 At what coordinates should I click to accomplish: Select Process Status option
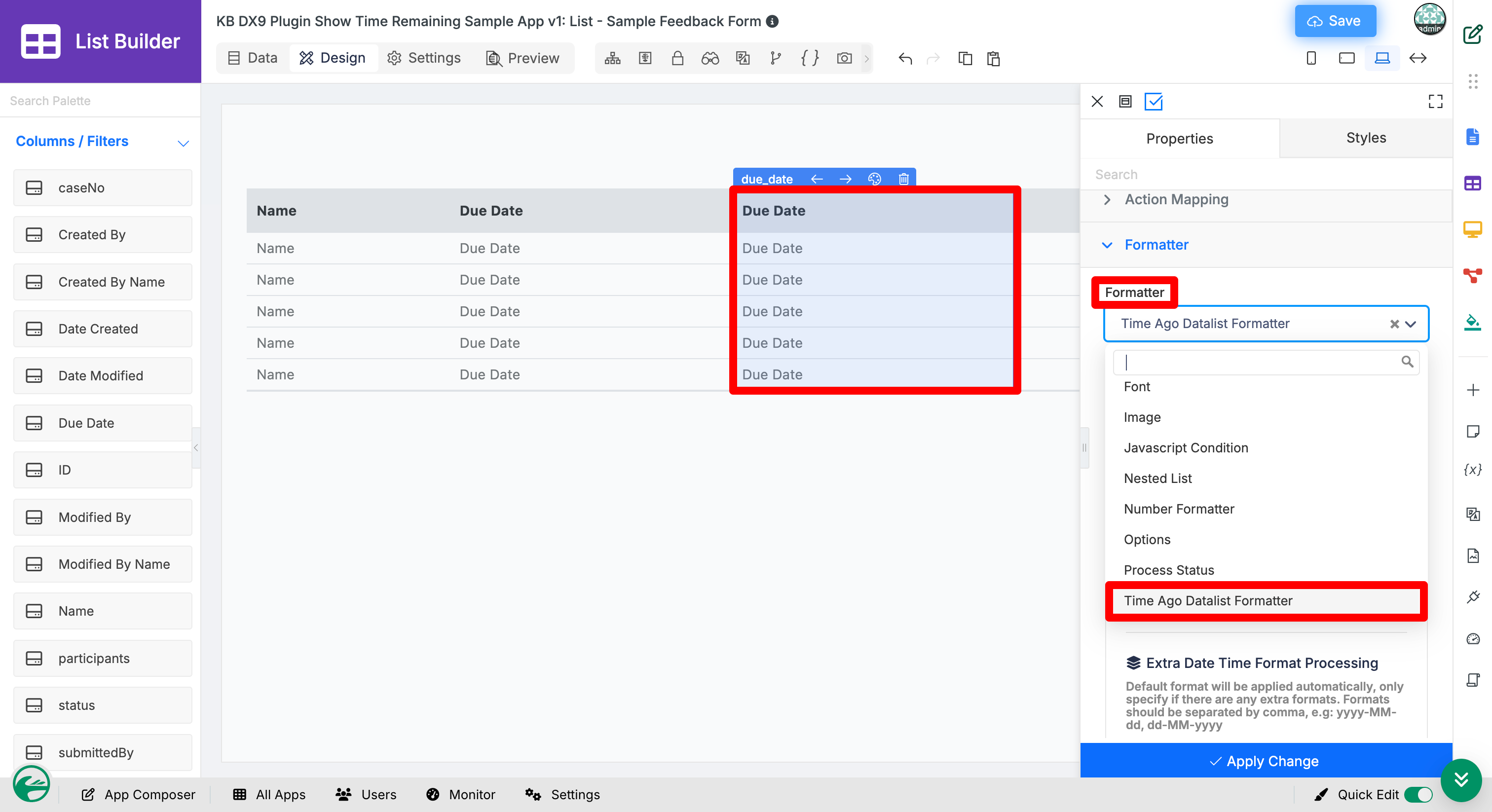pyautogui.click(x=1266, y=570)
